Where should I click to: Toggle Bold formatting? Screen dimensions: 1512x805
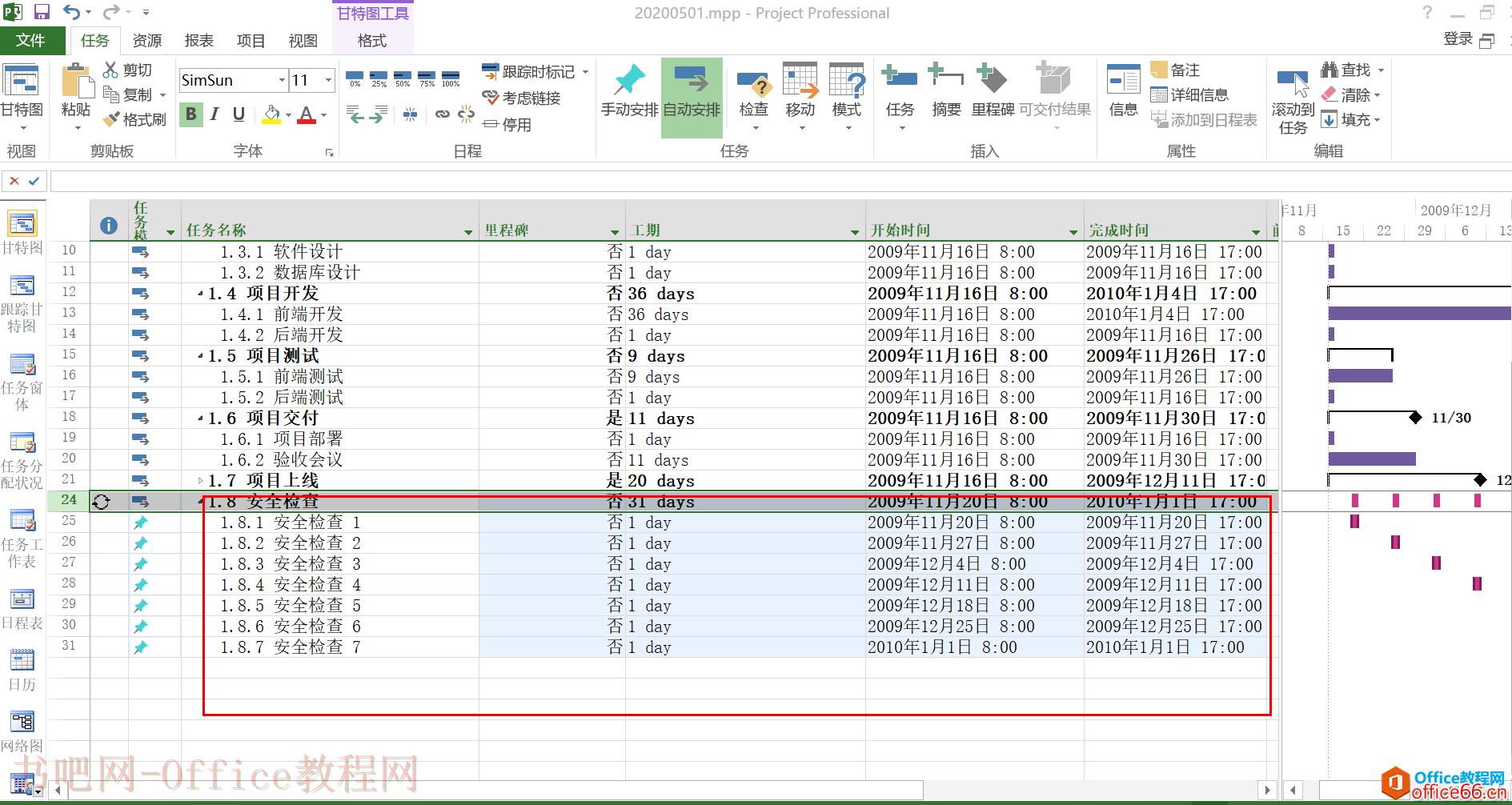(191, 114)
